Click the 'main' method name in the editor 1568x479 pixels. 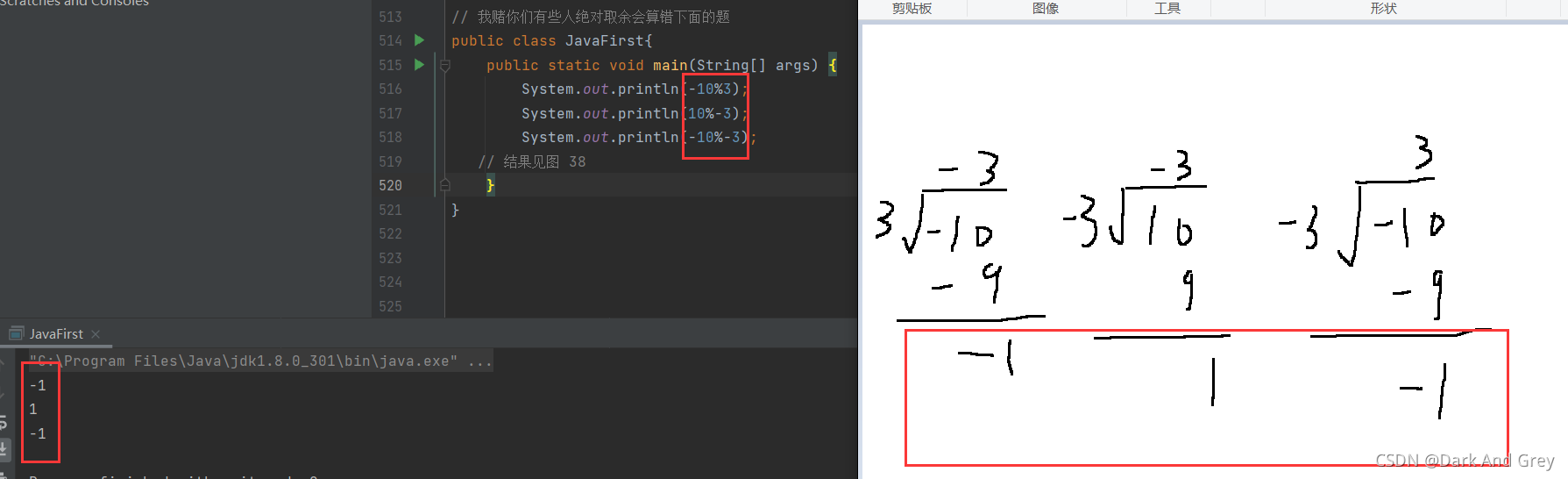(670, 65)
